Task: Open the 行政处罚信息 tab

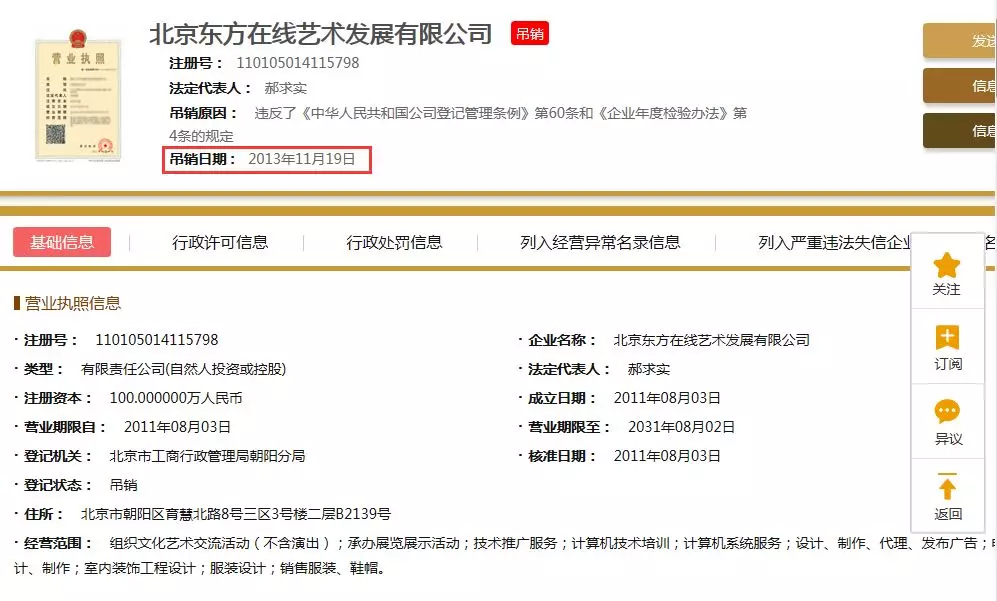Action: click(394, 242)
